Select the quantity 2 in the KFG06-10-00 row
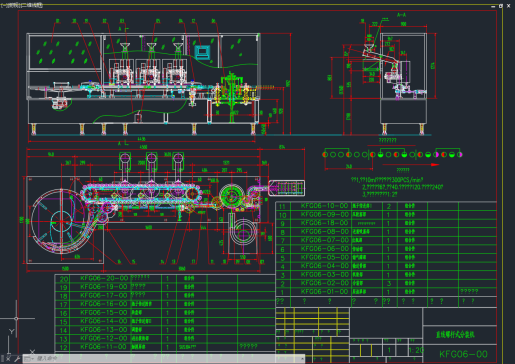 (x=389, y=206)
